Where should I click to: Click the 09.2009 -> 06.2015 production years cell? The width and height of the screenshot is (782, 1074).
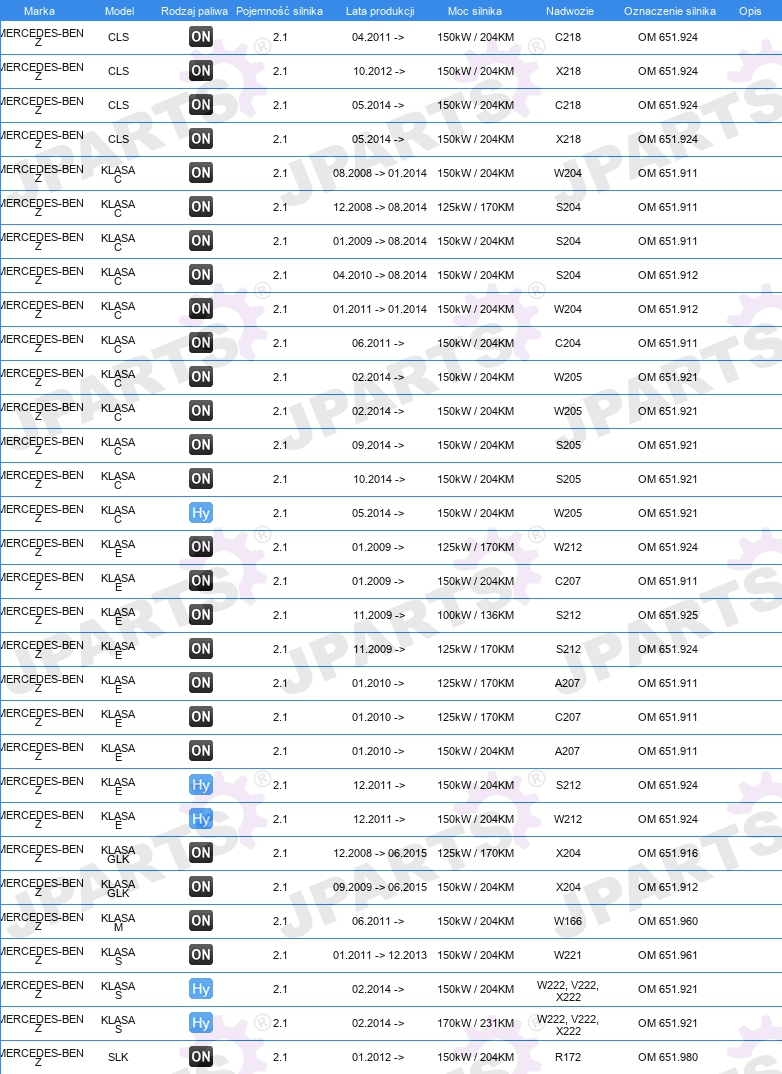[380, 887]
